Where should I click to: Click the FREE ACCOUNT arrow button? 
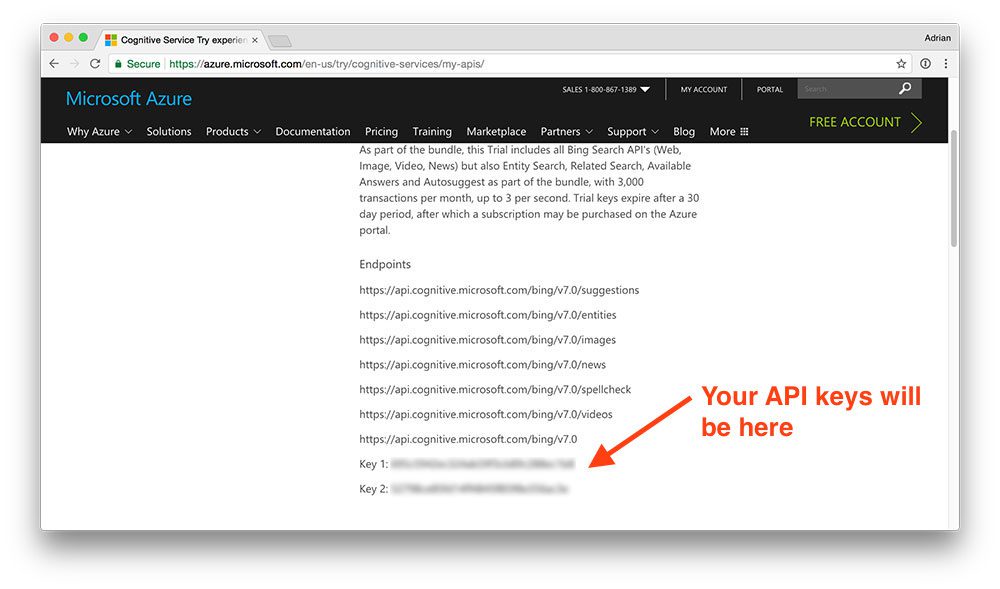[865, 122]
